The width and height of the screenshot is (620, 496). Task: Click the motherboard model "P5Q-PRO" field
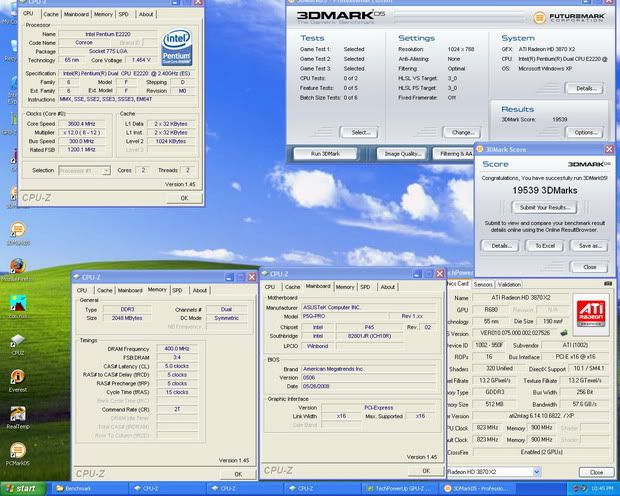coord(345,316)
